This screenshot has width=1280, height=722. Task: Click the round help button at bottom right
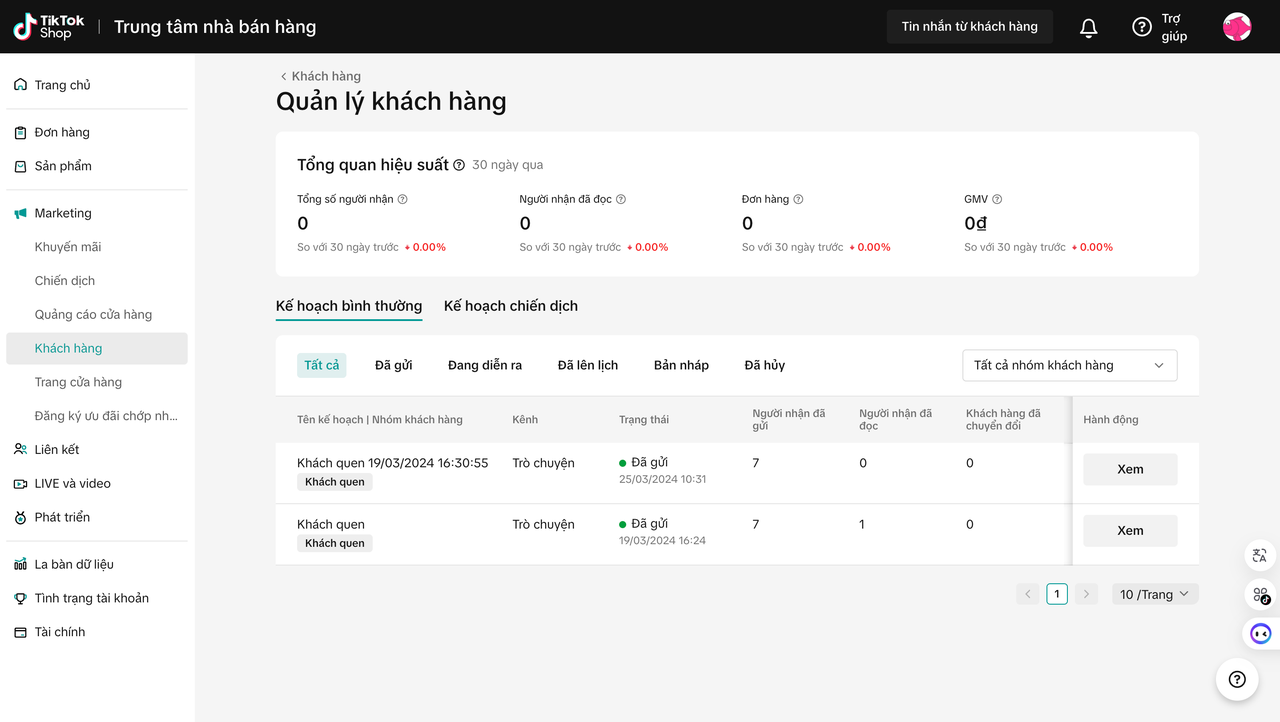click(x=1237, y=680)
